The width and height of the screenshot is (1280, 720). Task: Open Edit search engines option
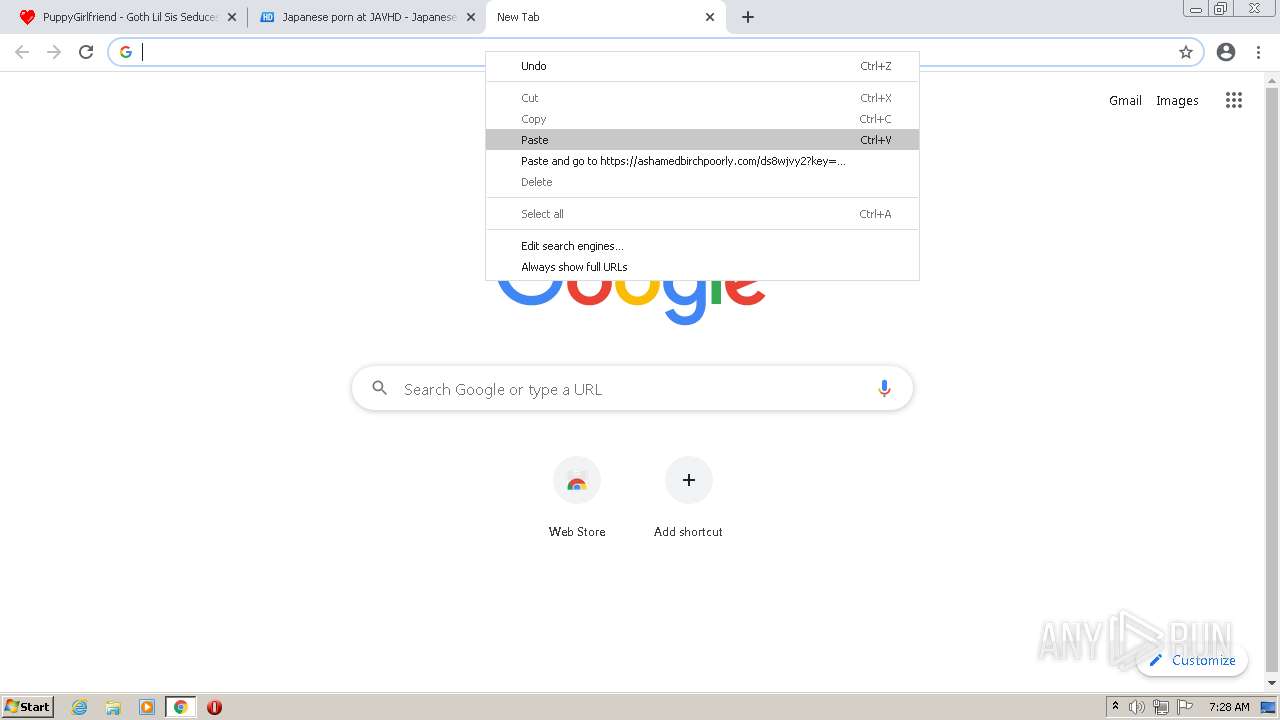click(x=702, y=246)
